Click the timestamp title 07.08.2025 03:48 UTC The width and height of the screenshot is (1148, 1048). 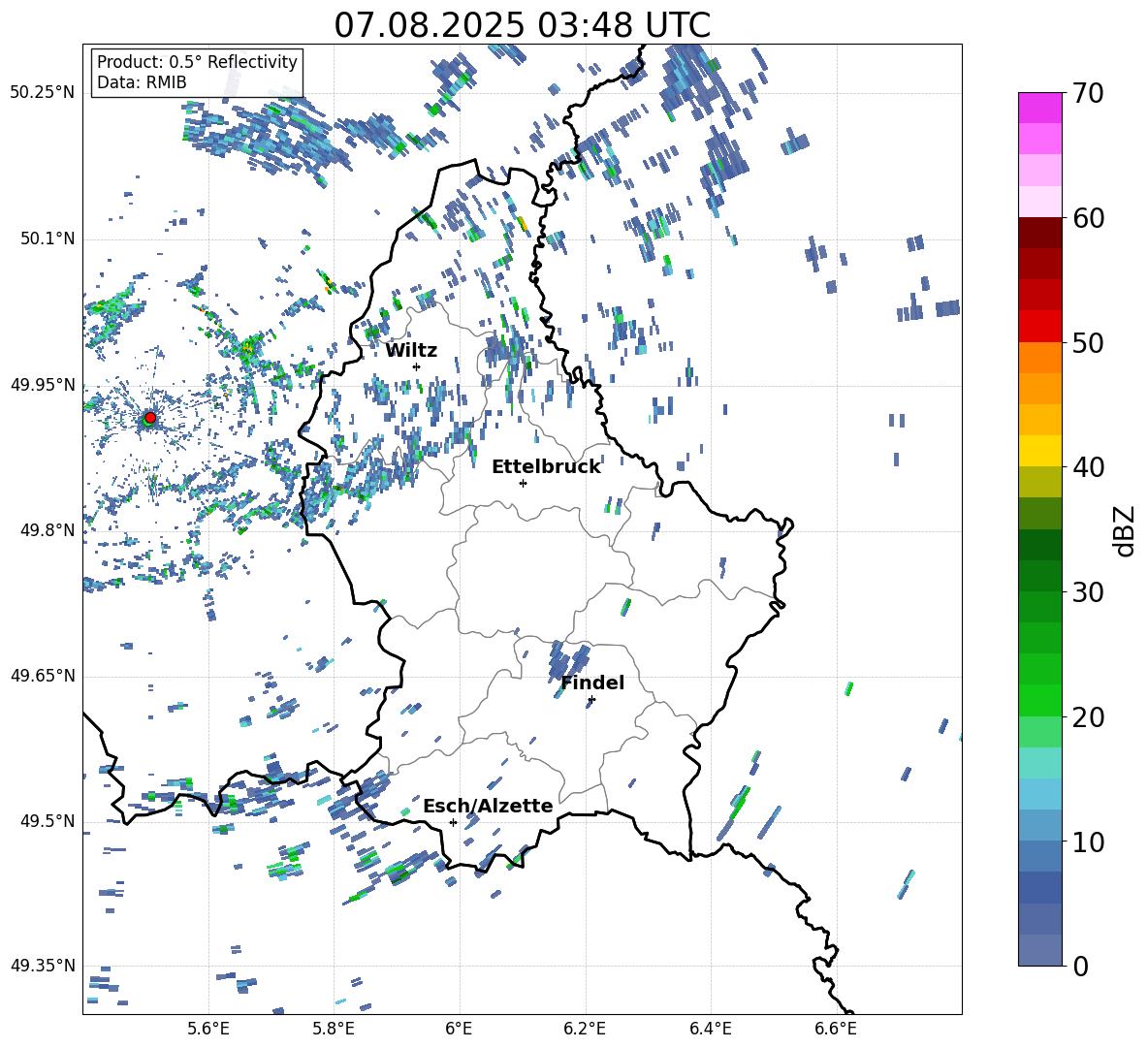pos(522,25)
